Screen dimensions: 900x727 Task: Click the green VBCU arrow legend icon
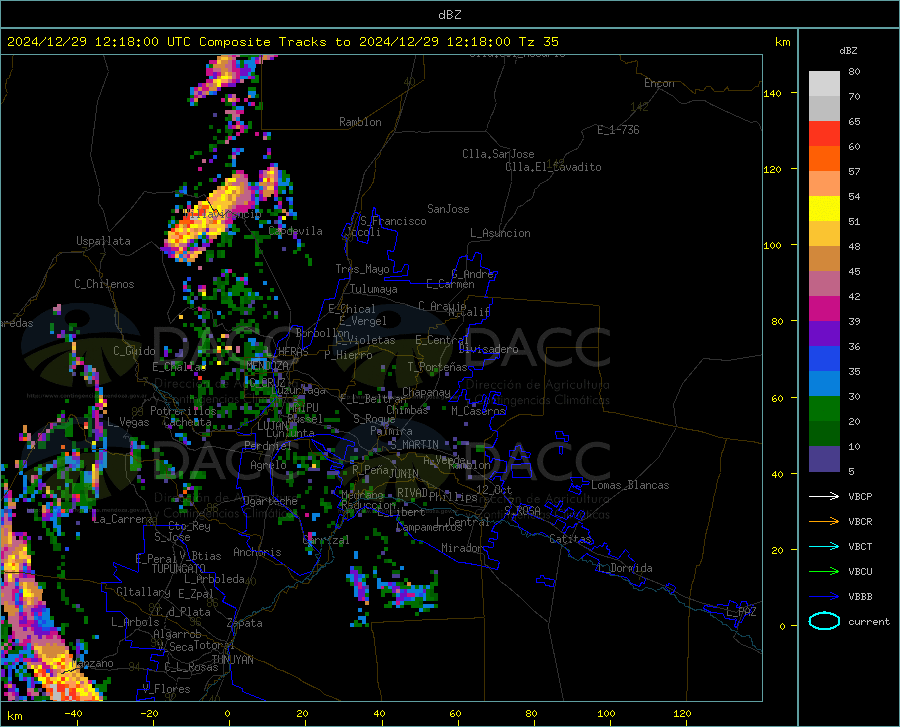pyautogui.click(x=824, y=572)
